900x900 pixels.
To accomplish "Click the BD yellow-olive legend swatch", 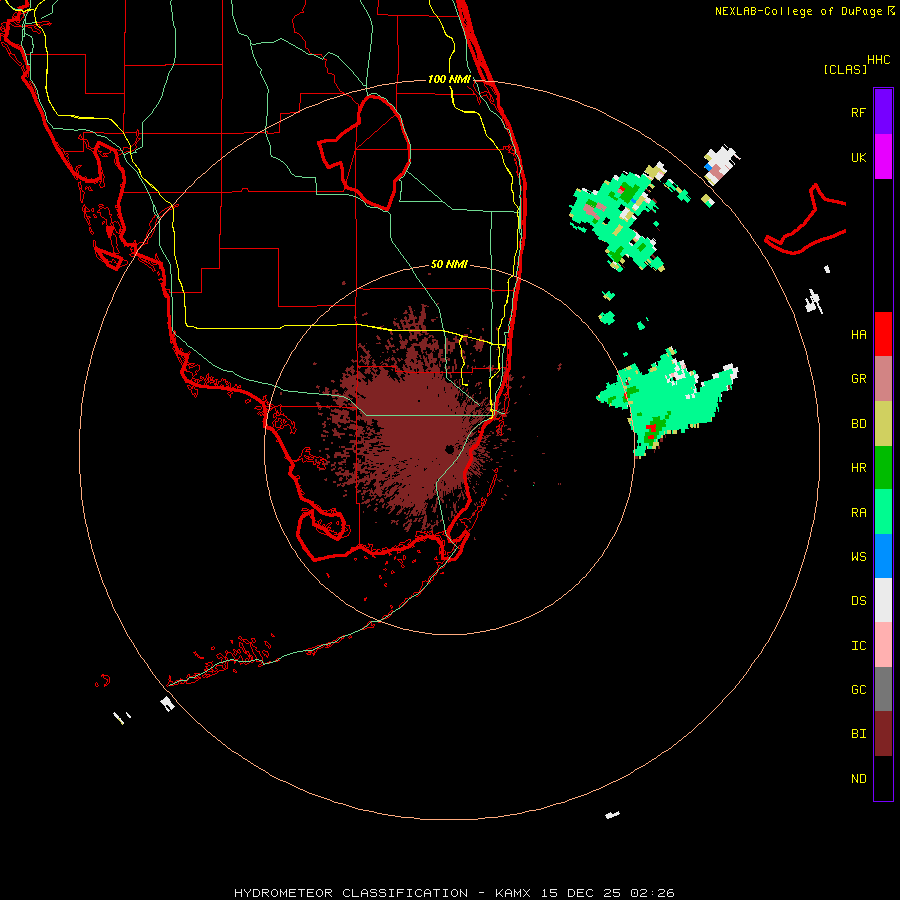I will coord(883,424).
